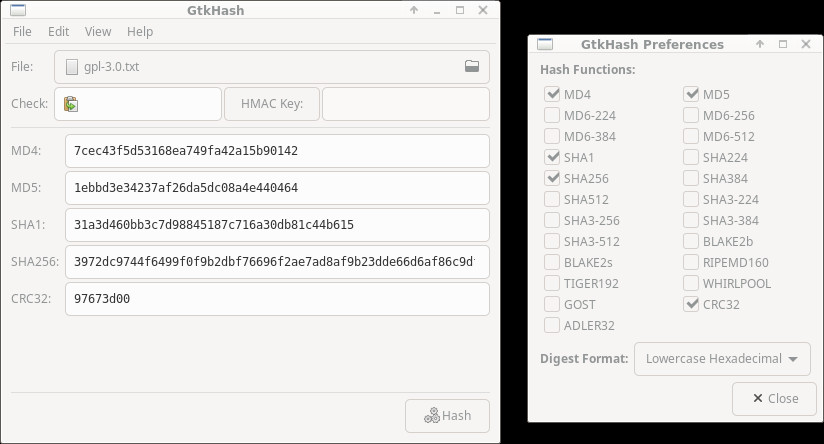The height and width of the screenshot is (444, 824).
Task: Disable the CRC32 checkbox
Action: (x=691, y=304)
